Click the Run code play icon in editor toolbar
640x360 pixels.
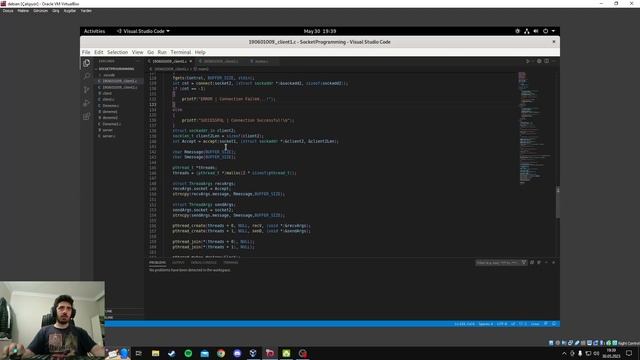[528, 61]
